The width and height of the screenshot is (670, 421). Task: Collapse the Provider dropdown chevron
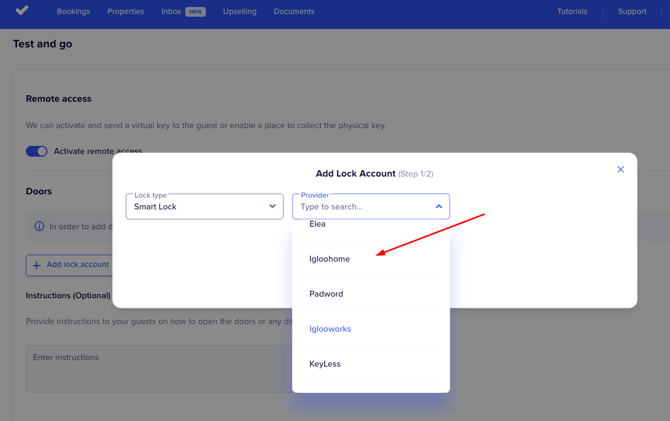click(438, 207)
